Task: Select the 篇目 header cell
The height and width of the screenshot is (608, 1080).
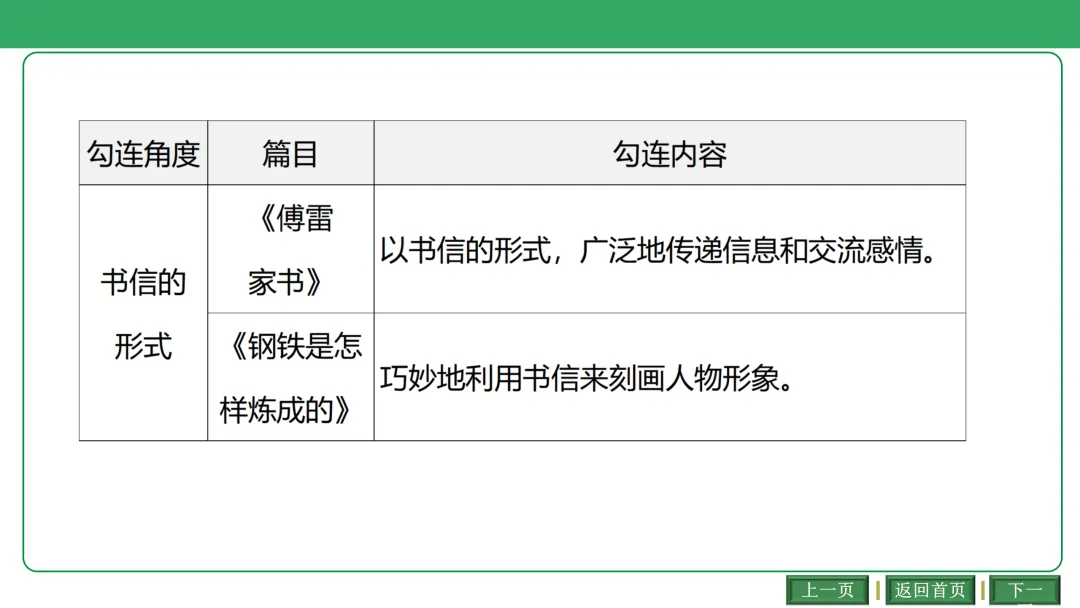Action: (291, 153)
